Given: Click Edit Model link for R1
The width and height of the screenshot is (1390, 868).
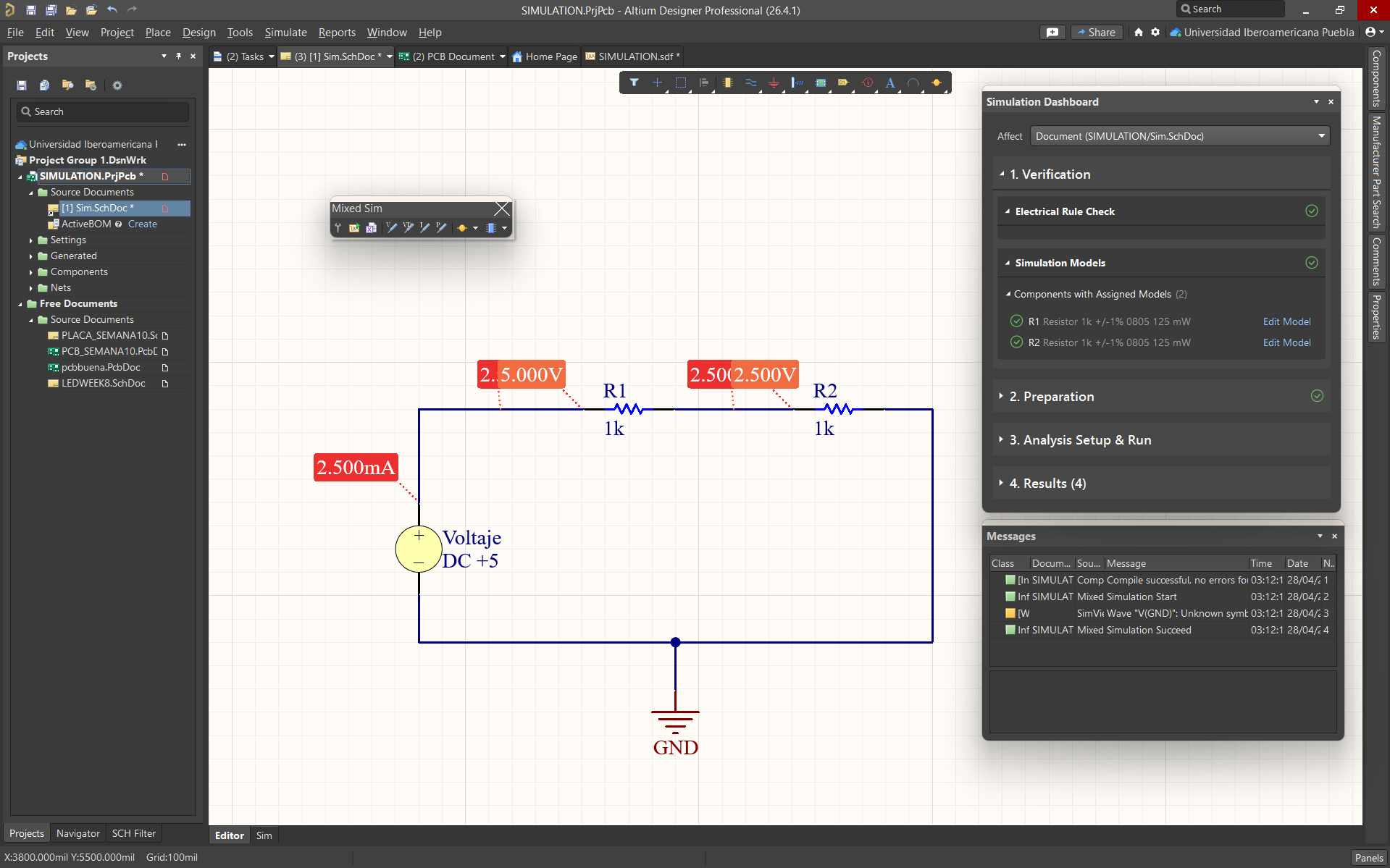Looking at the screenshot, I should (1286, 321).
